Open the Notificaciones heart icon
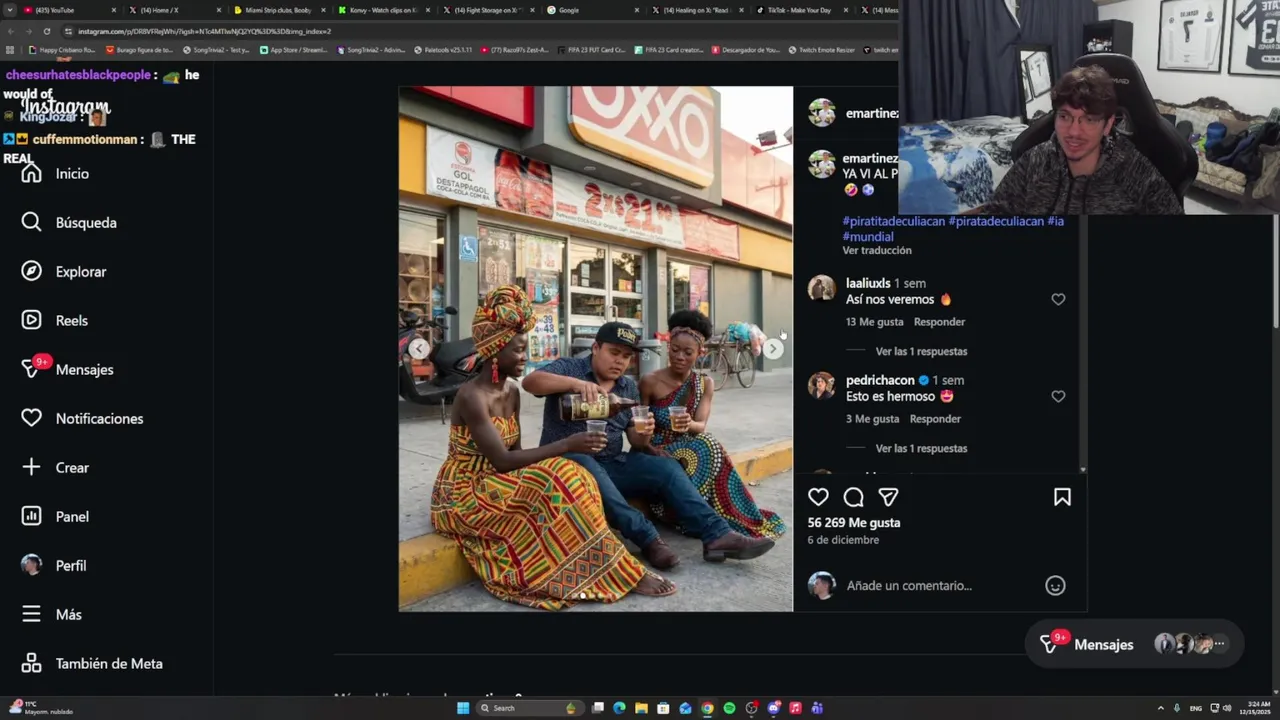1280x720 pixels. coord(31,419)
